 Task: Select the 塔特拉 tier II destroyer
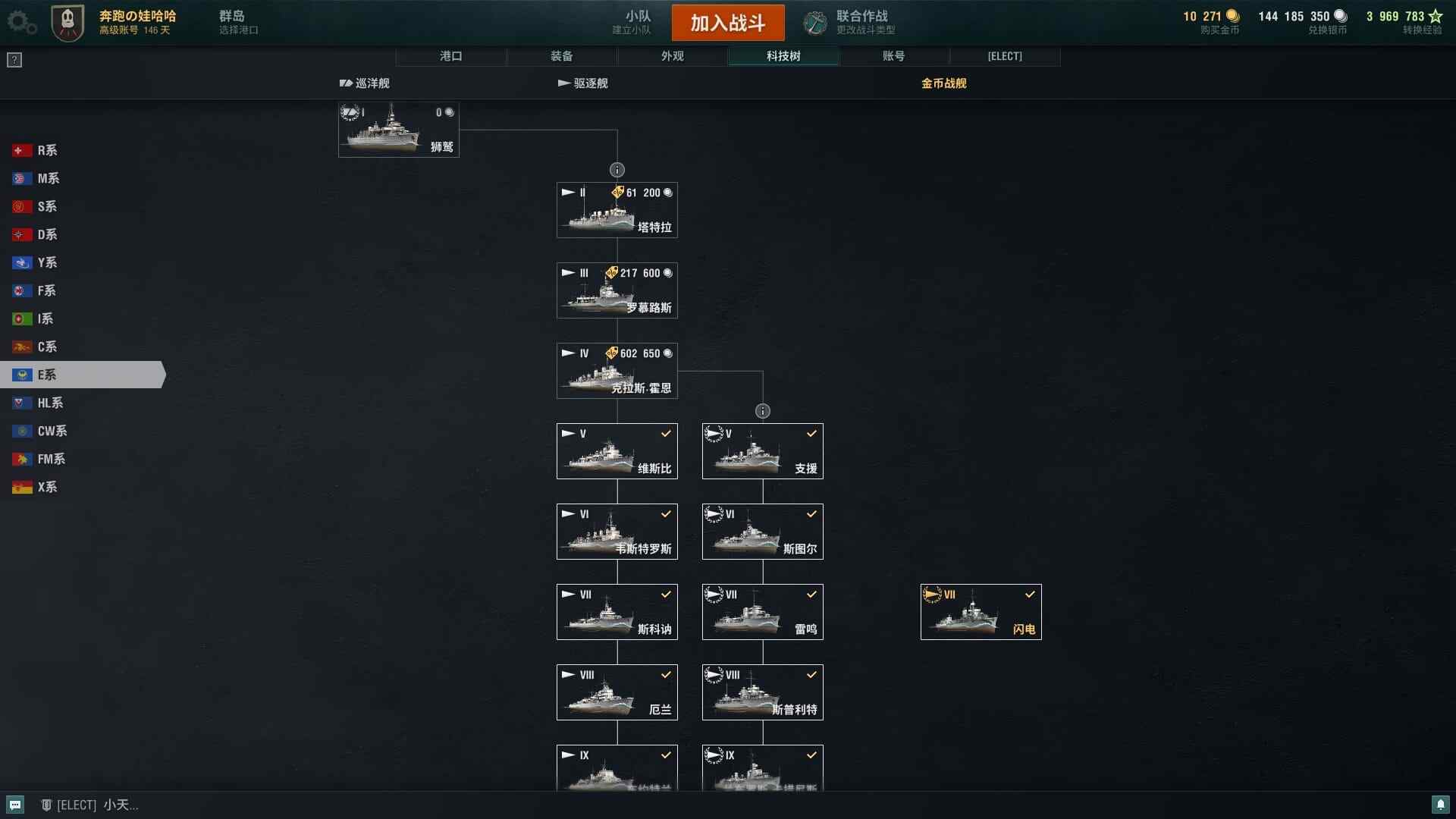[x=617, y=210]
